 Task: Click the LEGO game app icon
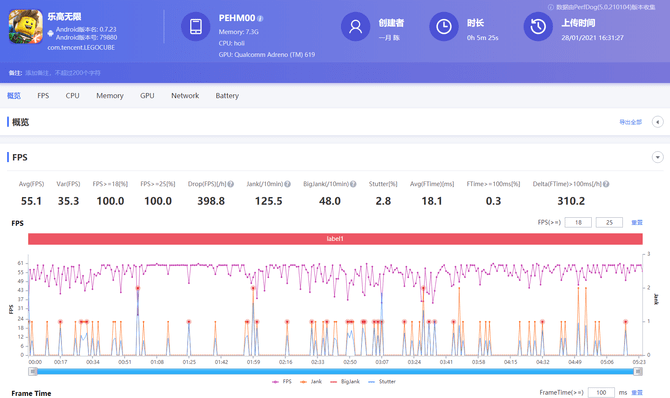[26, 27]
